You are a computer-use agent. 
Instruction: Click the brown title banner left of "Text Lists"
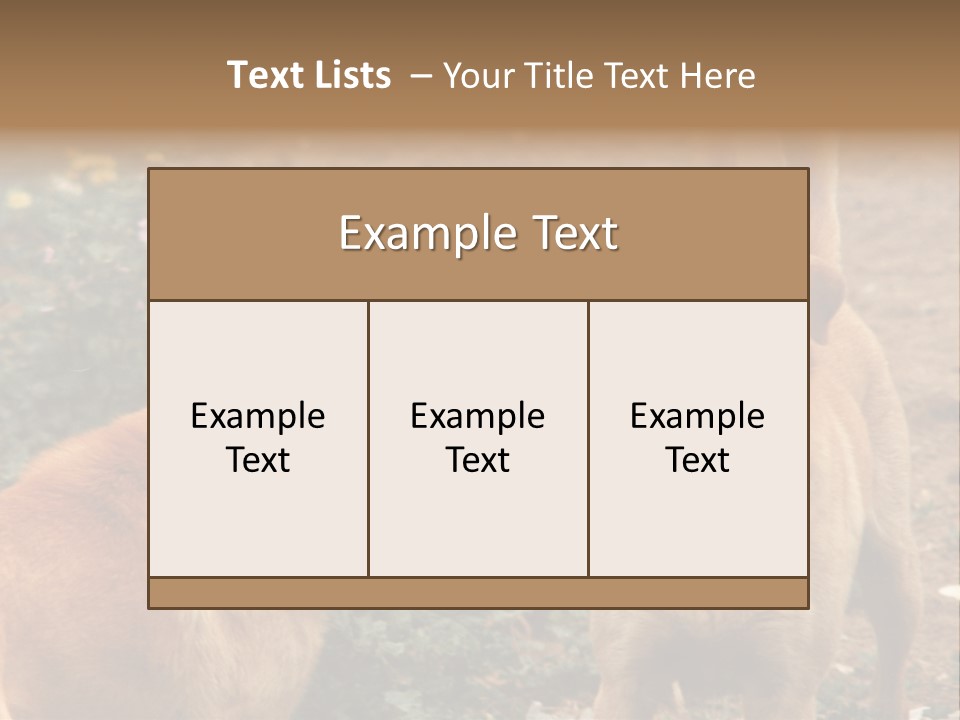click(x=110, y=75)
